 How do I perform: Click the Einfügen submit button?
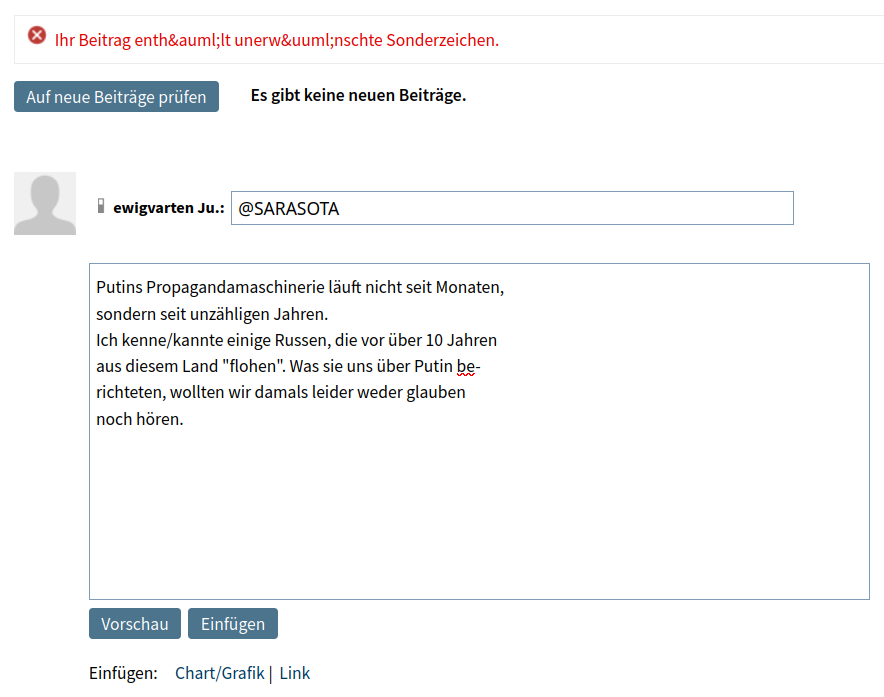233,624
